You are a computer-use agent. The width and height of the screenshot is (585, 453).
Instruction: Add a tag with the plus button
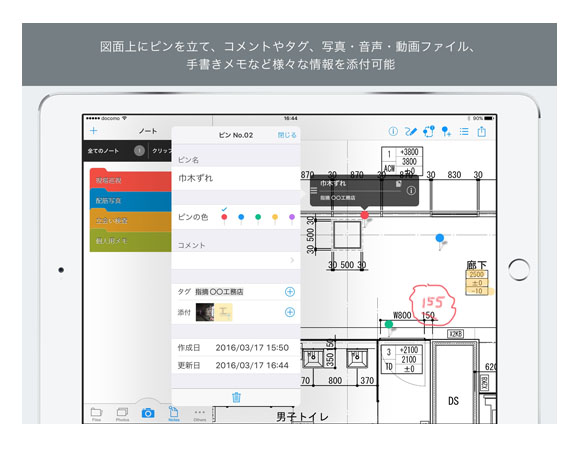tap(290, 292)
